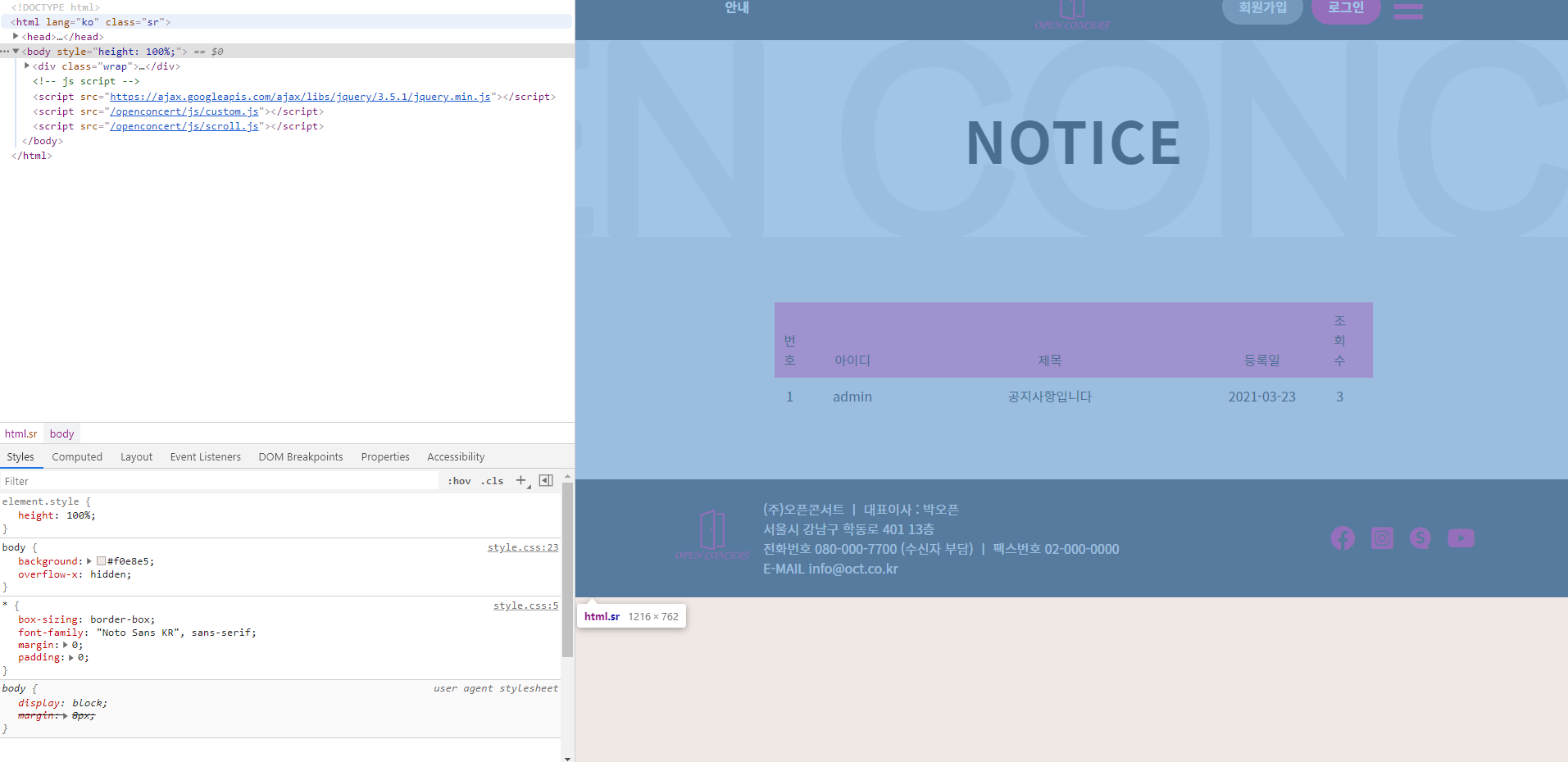Open the Skype icon in the footer

[1420, 538]
